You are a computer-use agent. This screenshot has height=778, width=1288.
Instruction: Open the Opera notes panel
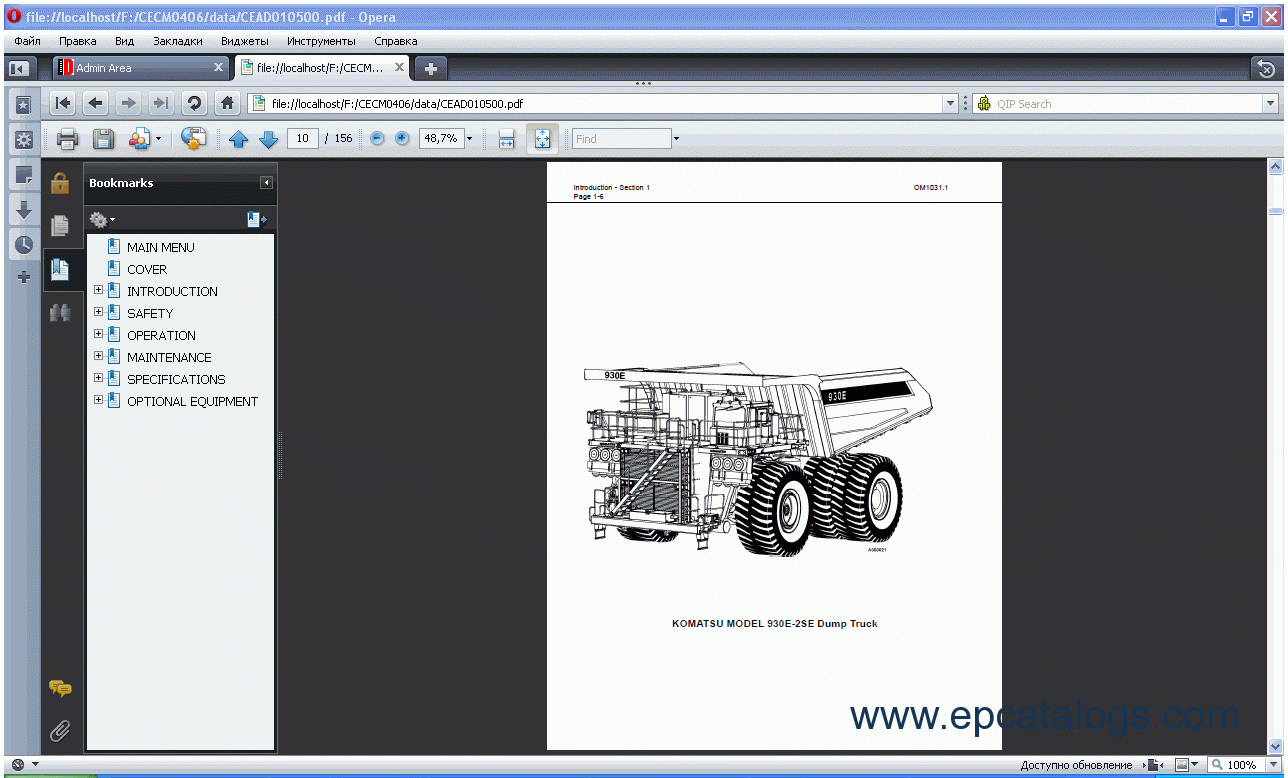(x=24, y=175)
